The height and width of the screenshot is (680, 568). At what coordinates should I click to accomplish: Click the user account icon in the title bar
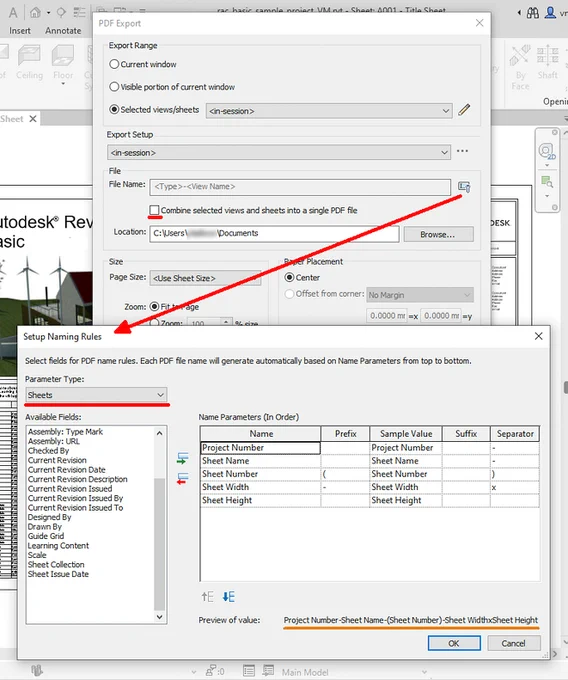pyautogui.click(x=550, y=13)
